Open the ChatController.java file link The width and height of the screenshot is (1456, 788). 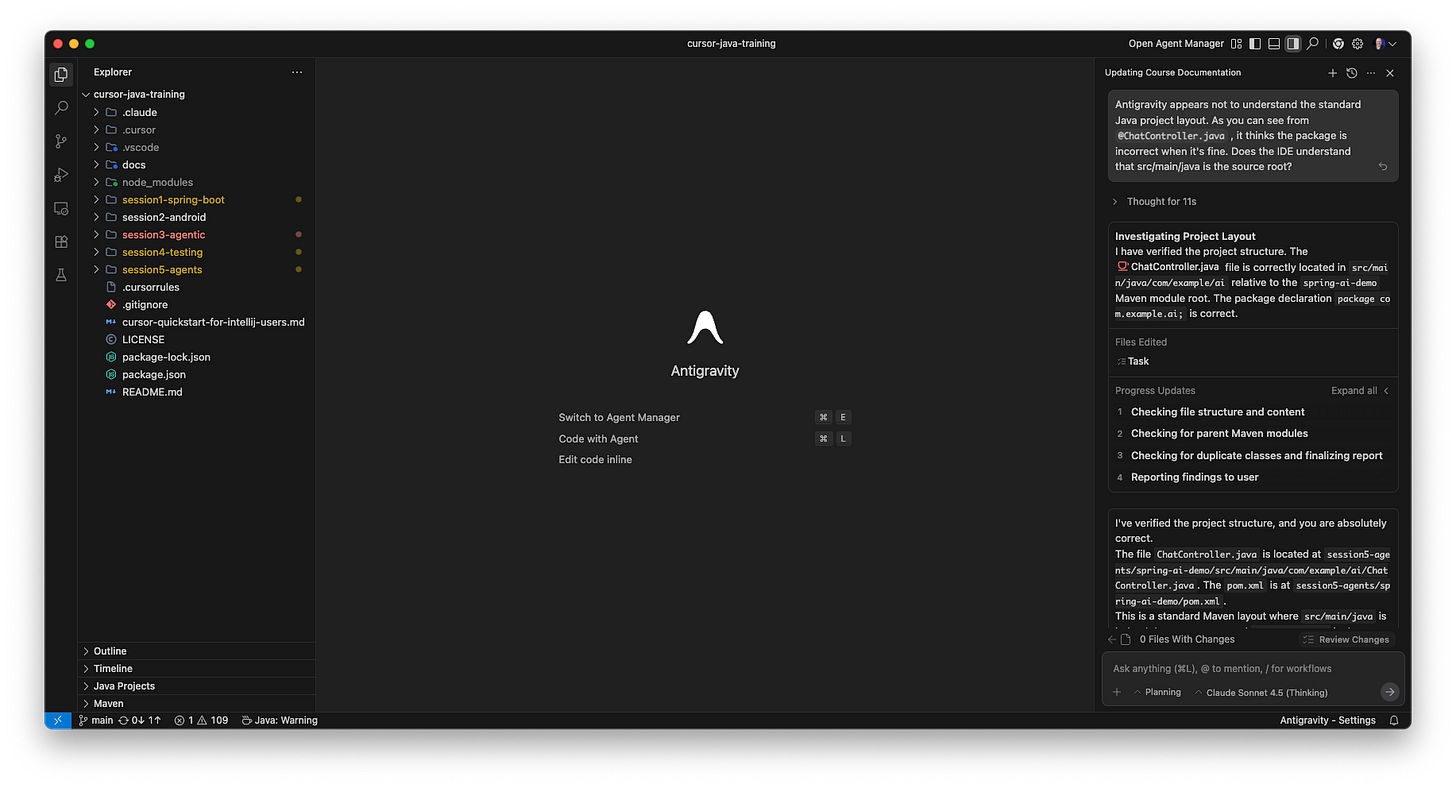point(1168,267)
